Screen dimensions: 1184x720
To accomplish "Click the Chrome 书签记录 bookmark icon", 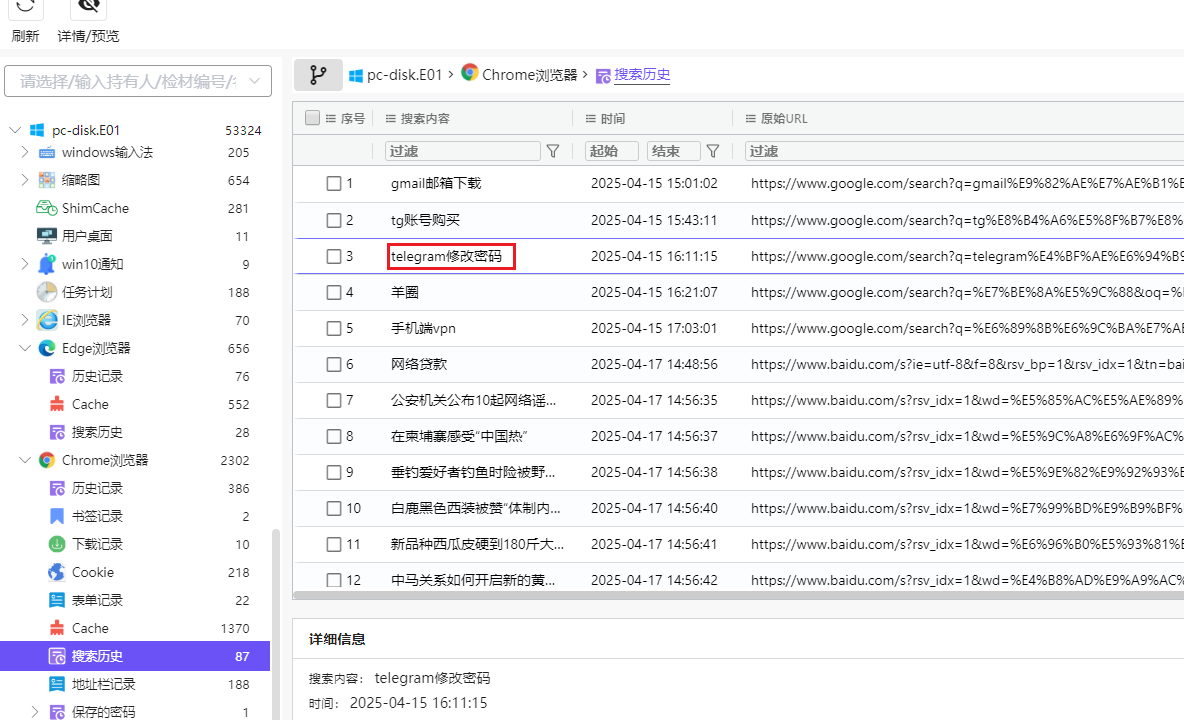I will click(57, 516).
